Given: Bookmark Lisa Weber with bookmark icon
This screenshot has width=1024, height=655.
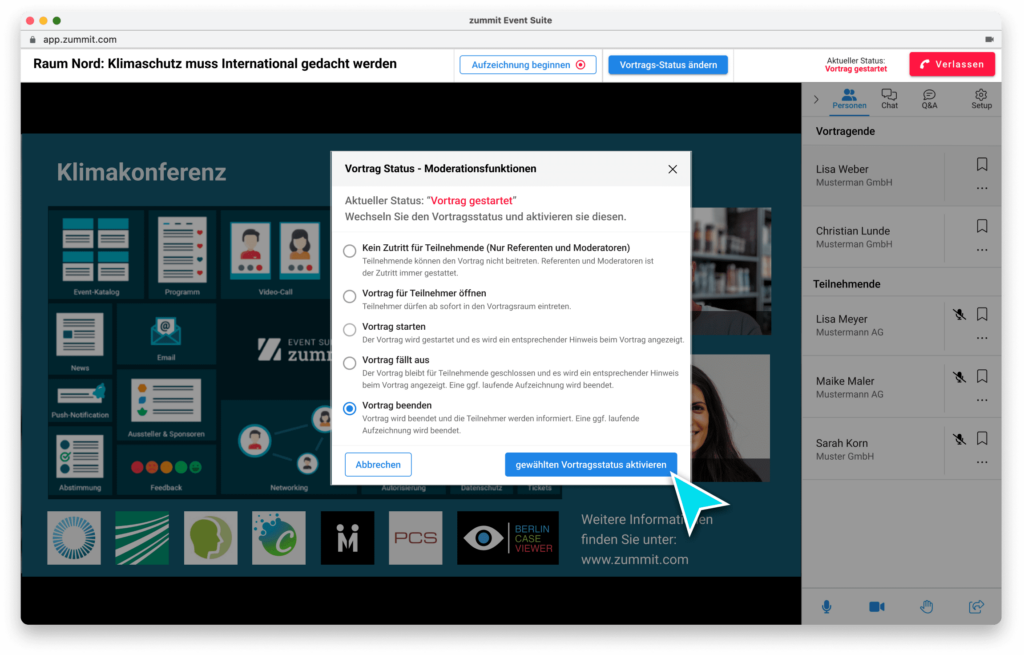Looking at the screenshot, I should point(982,164).
